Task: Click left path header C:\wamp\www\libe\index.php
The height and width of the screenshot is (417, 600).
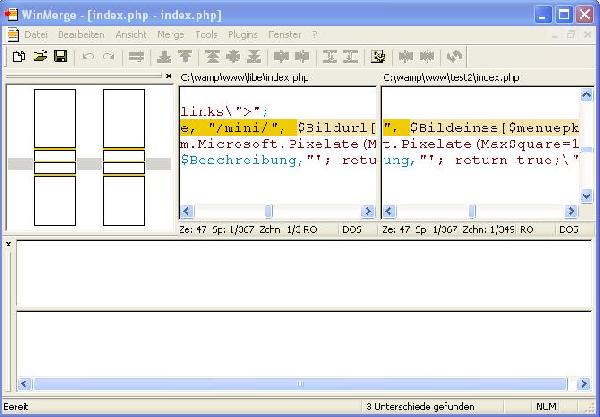Action: (244, 78)
